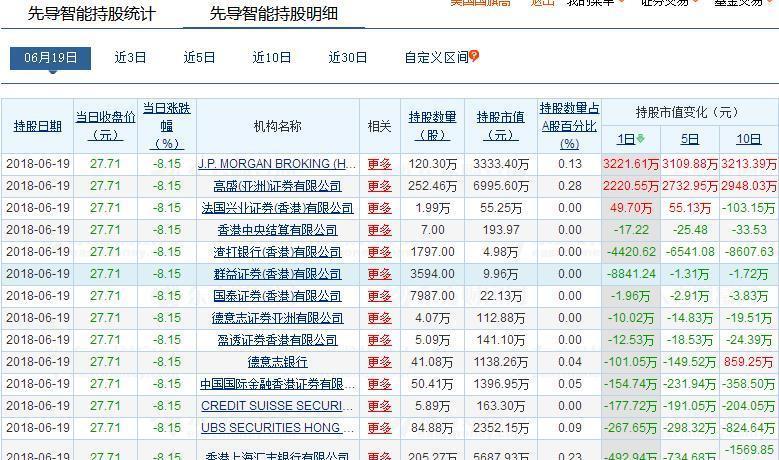Sort by the 持股数量(股) column header
The height and width of the screenshot is (460, 779).
[x=432, y=126]
